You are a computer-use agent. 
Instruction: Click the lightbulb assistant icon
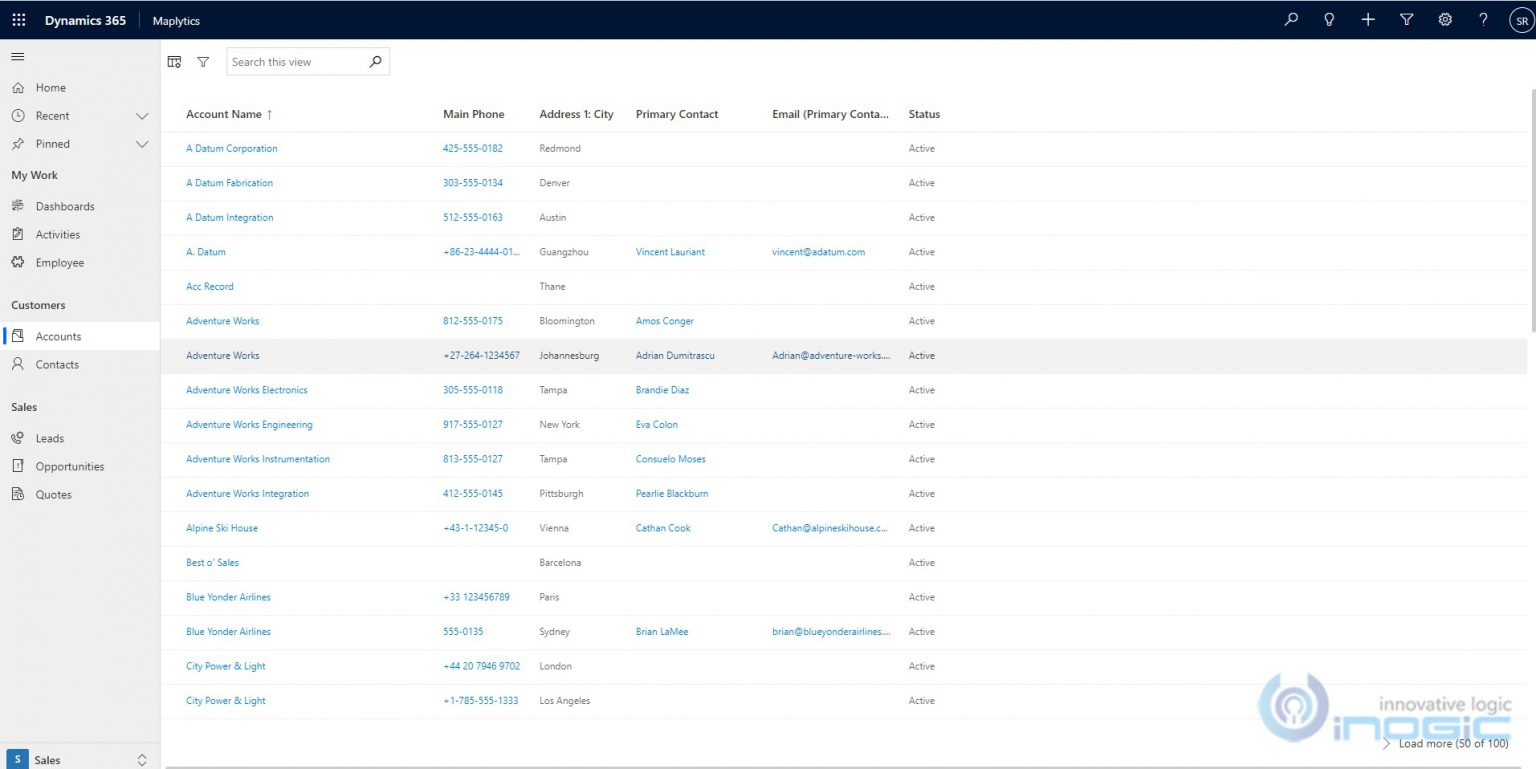pos(1329,19)
